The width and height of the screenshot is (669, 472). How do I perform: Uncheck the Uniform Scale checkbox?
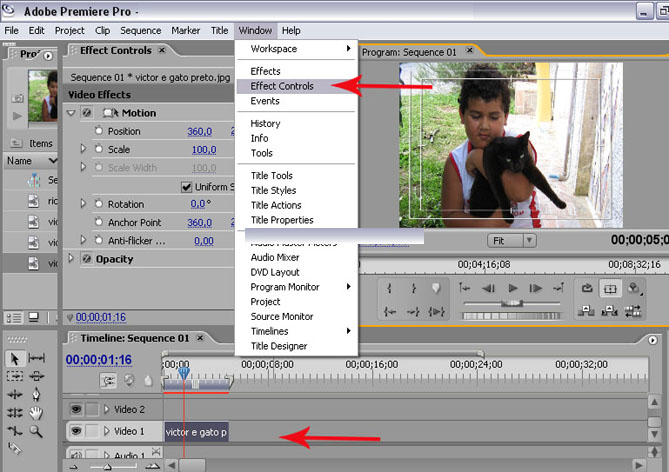tap(186, 187)
